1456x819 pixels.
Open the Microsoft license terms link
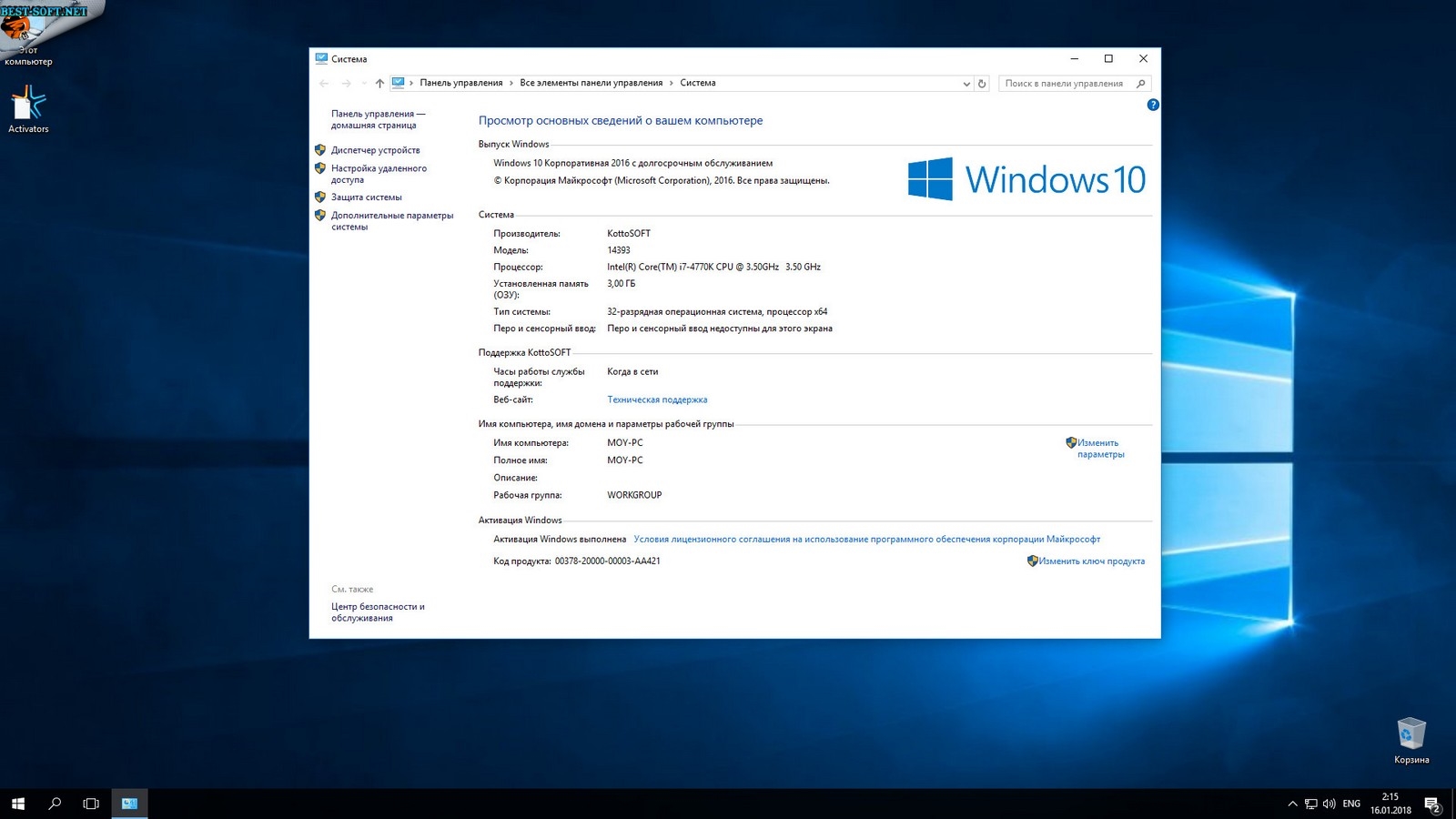[867, 540]
